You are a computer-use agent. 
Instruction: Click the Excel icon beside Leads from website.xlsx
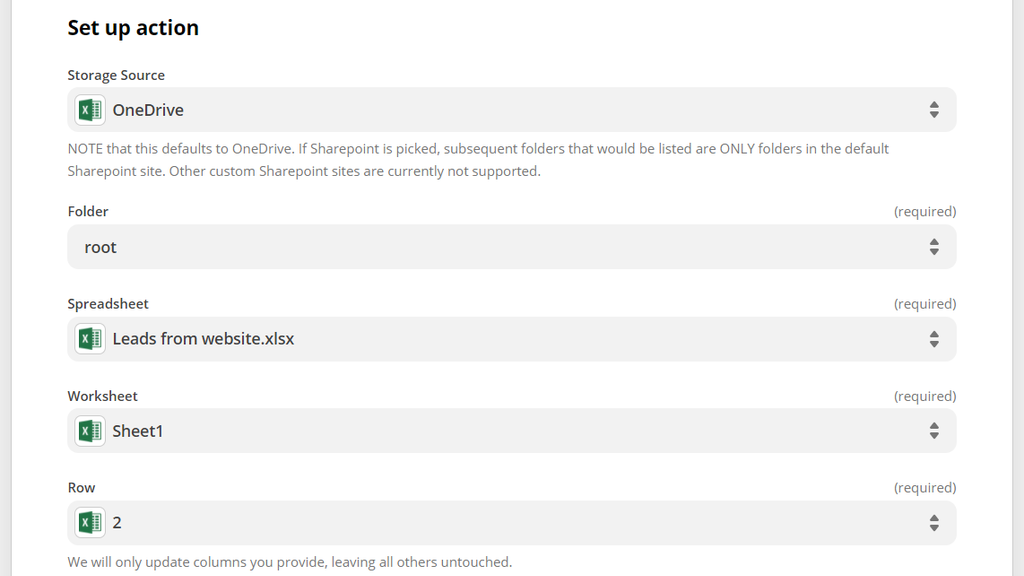click(x=90, y=339)
